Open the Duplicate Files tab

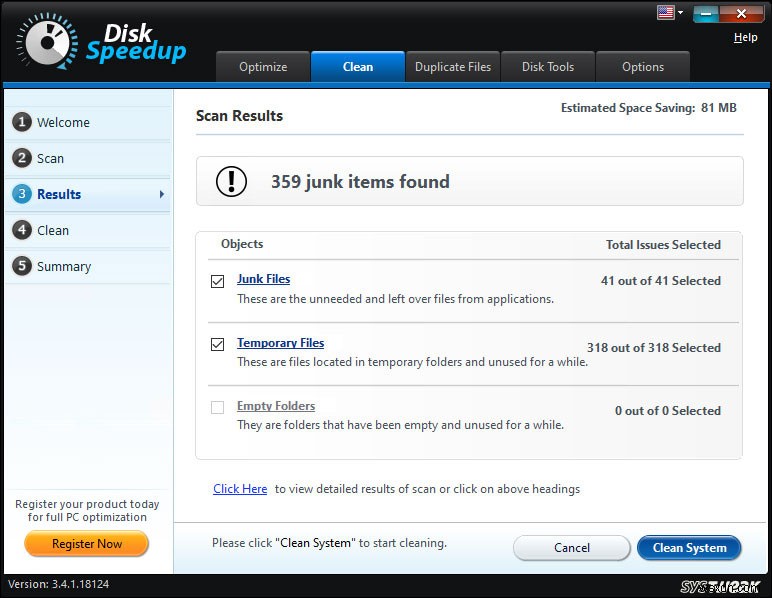pos(453,66)
